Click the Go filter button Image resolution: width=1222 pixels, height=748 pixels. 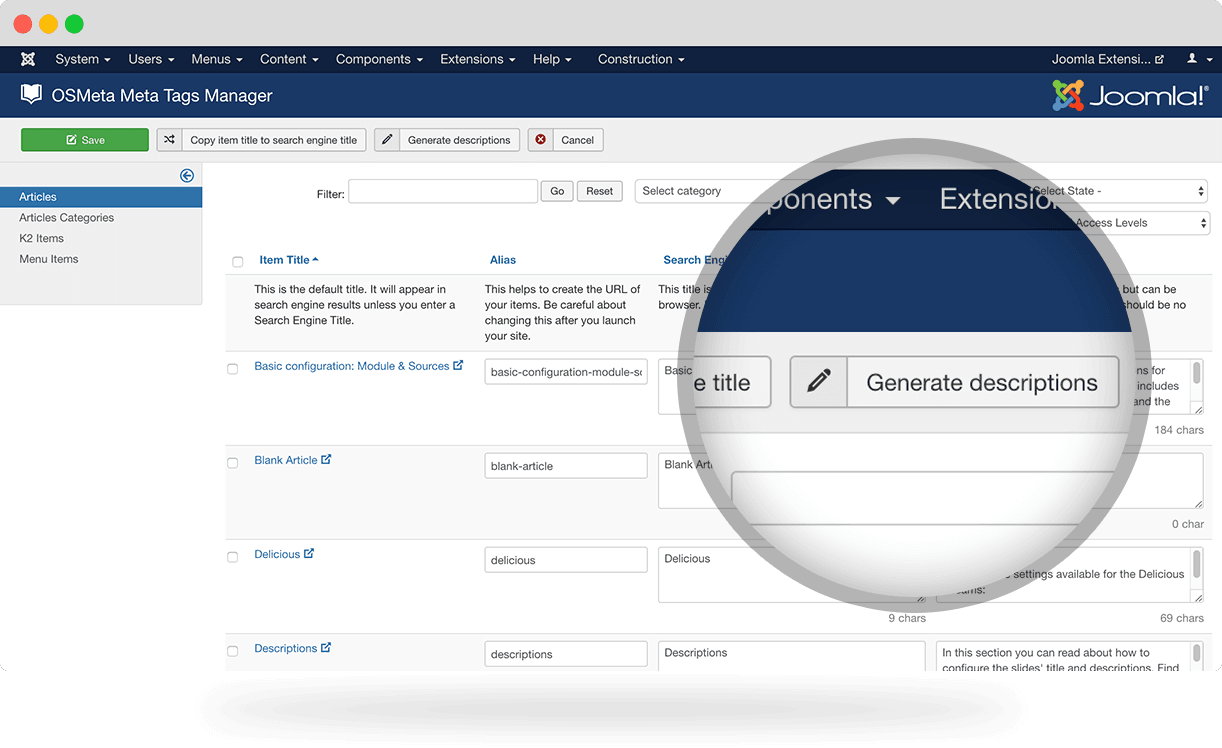click(557, 191)
